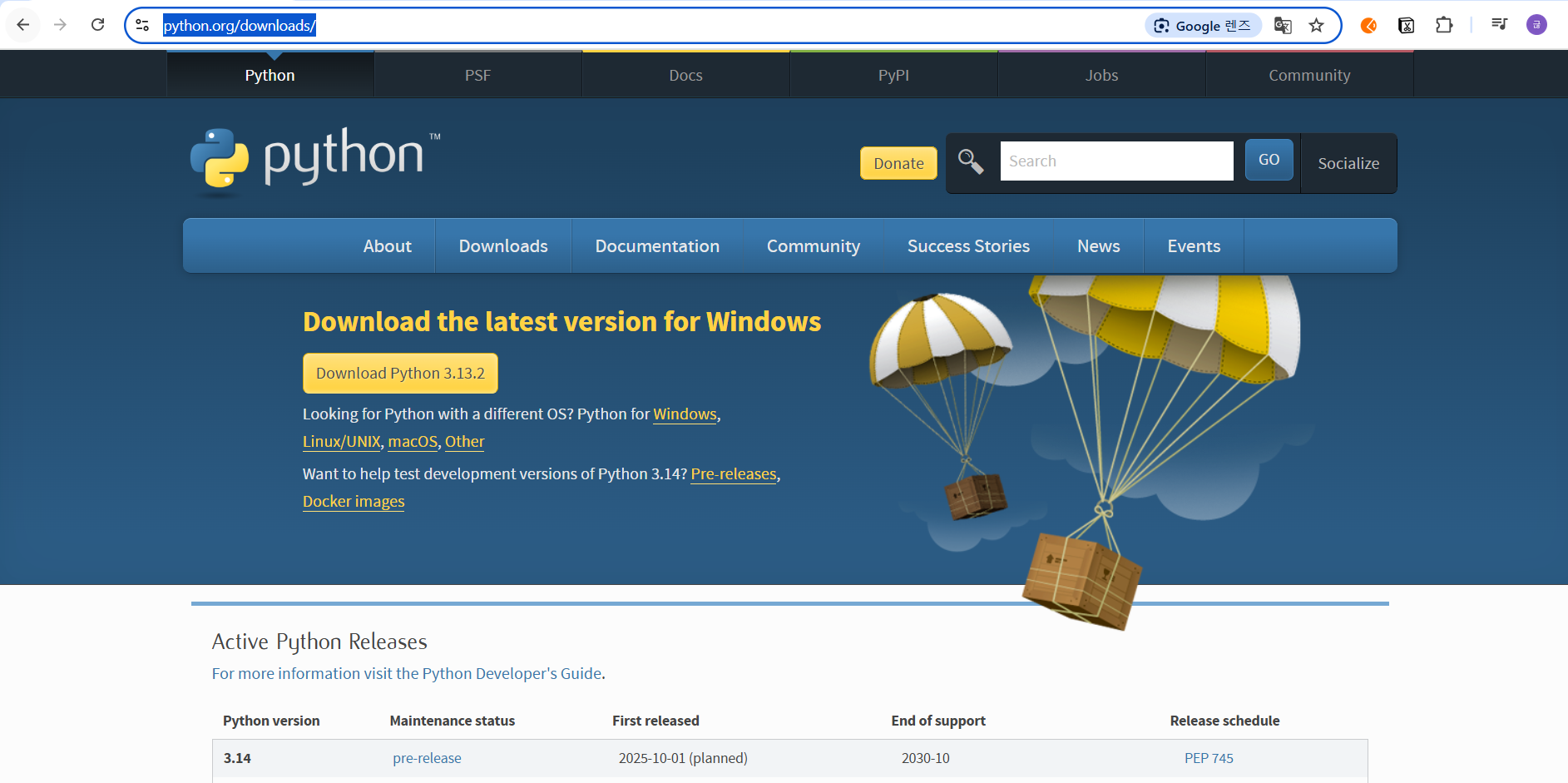Click the orange extension icon in toolbar
The image size is (1568, 783).
pos(1368,26)
